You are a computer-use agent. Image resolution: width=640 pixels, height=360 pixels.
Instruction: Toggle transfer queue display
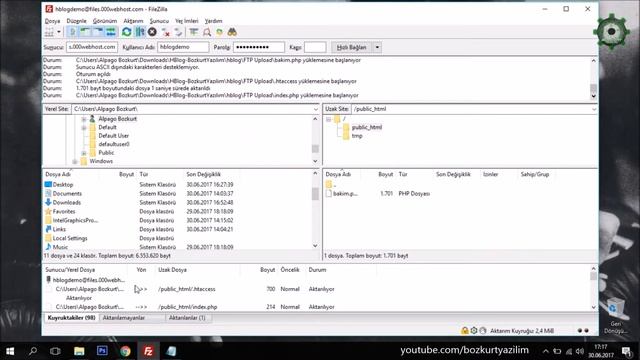click(x=111, y=32)
